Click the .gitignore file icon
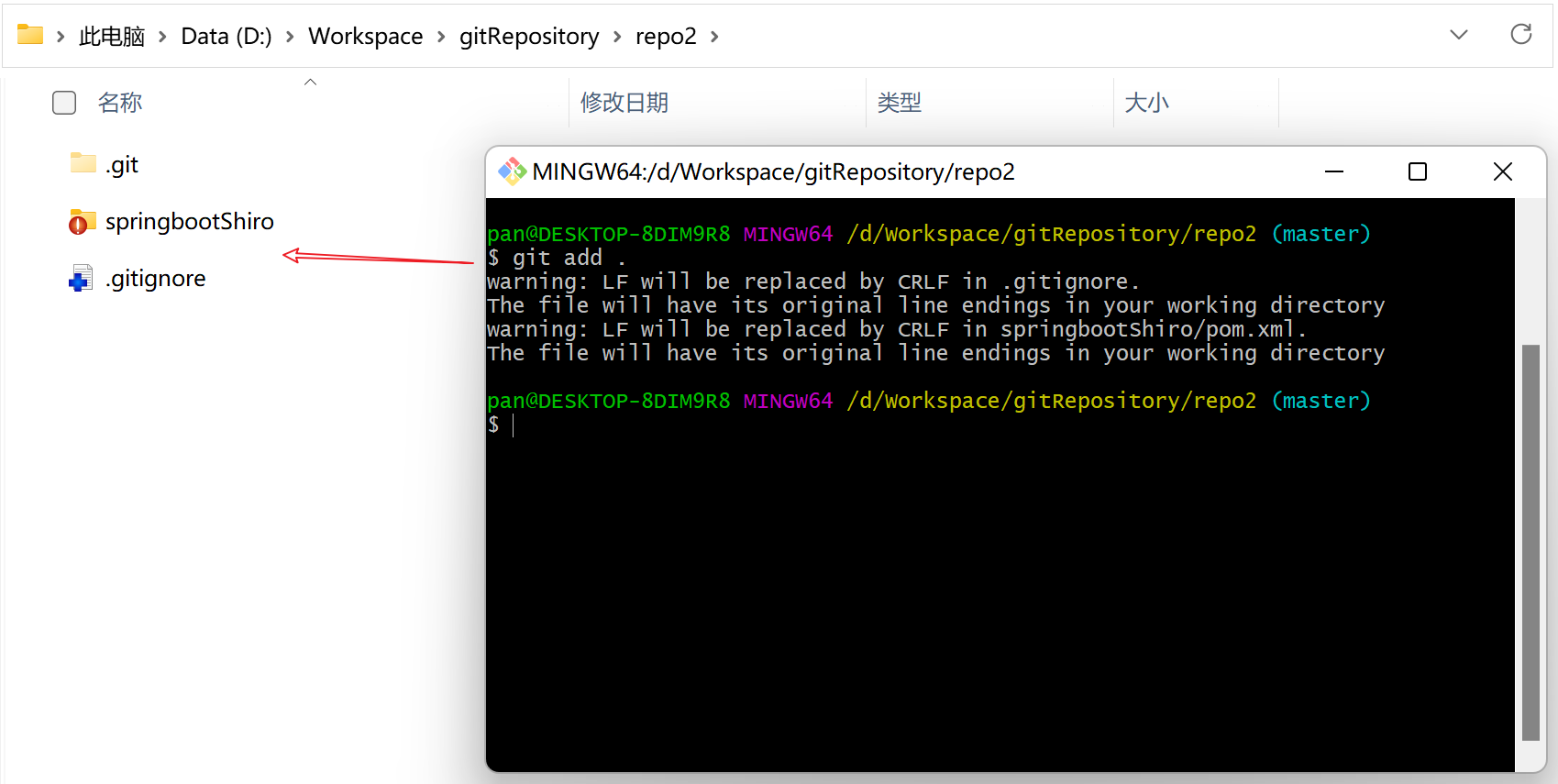1558x784 pixels. click(x=82, y=279)
